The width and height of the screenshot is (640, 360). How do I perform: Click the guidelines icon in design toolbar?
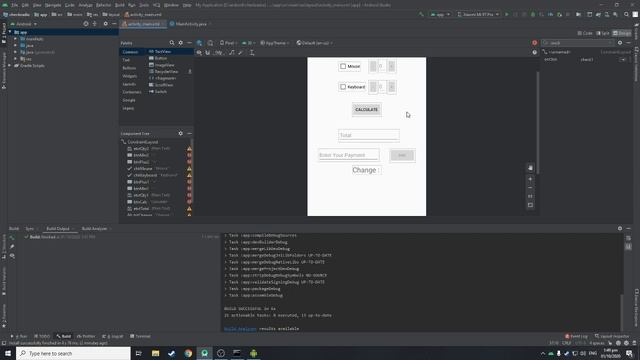click(252, 53)
